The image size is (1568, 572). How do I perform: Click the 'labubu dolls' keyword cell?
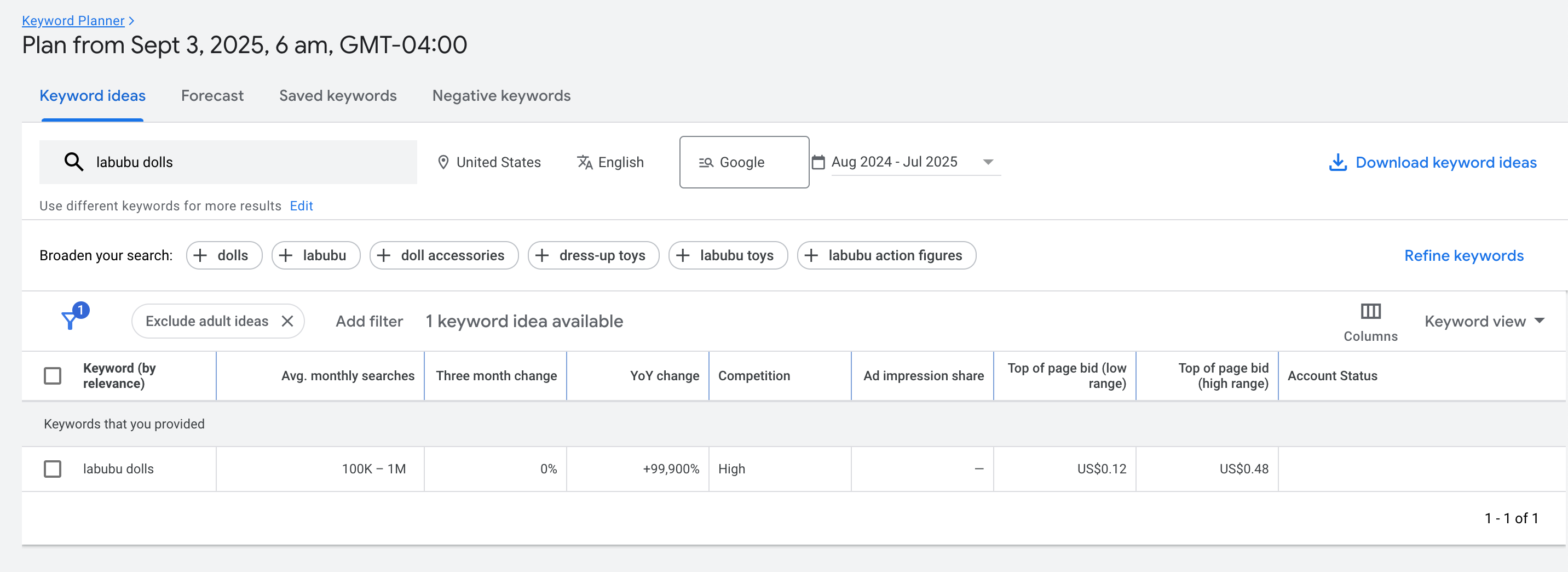118,469
